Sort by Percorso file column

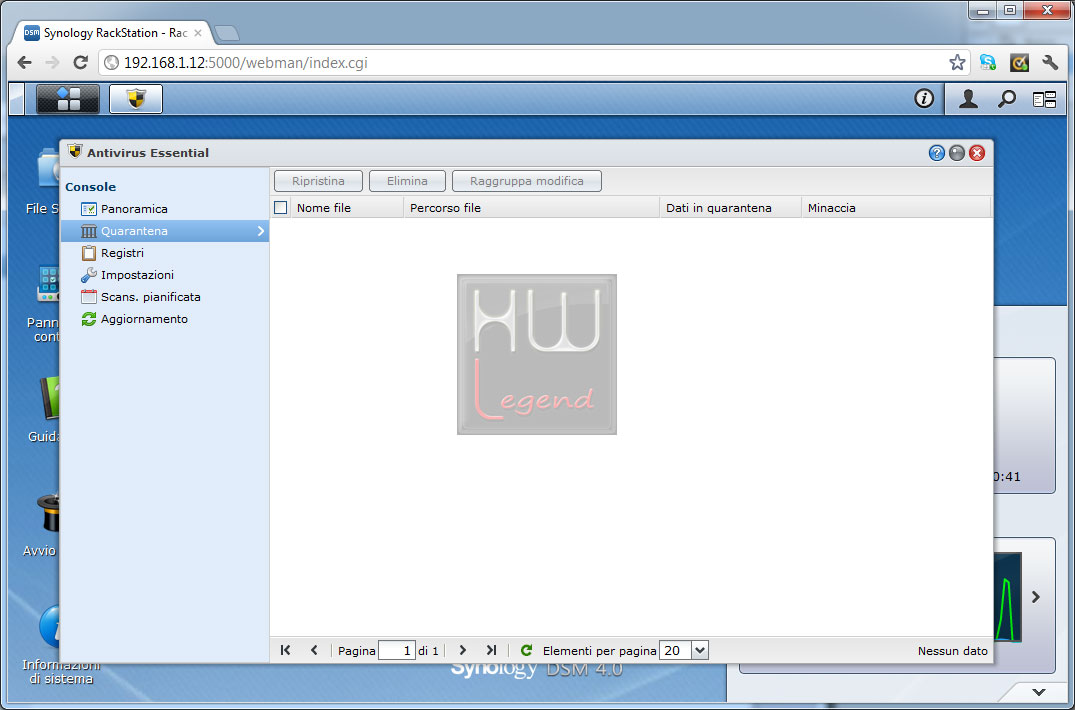[x=531, y=208]
